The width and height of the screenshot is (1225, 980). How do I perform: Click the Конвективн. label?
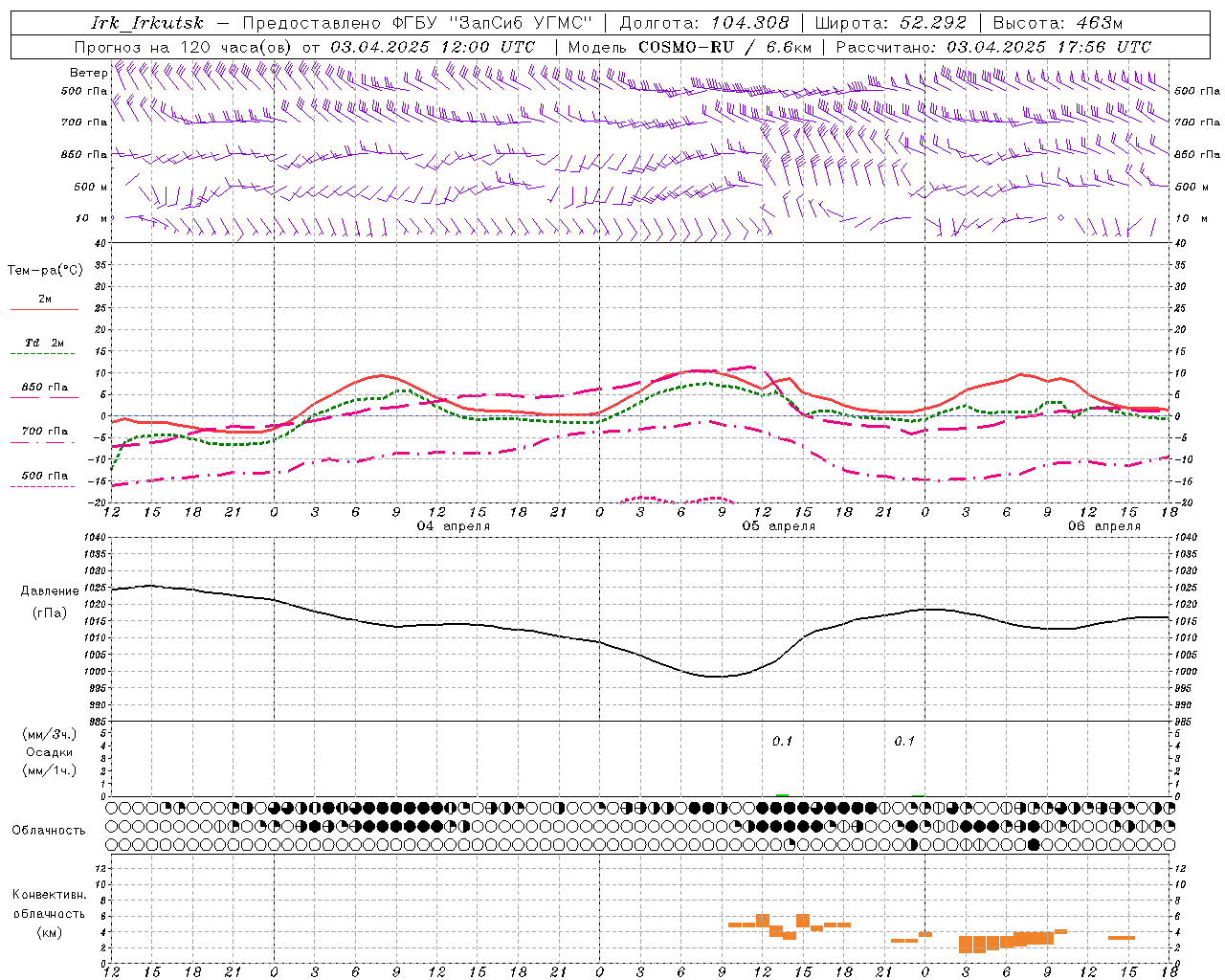click(50, 895)
